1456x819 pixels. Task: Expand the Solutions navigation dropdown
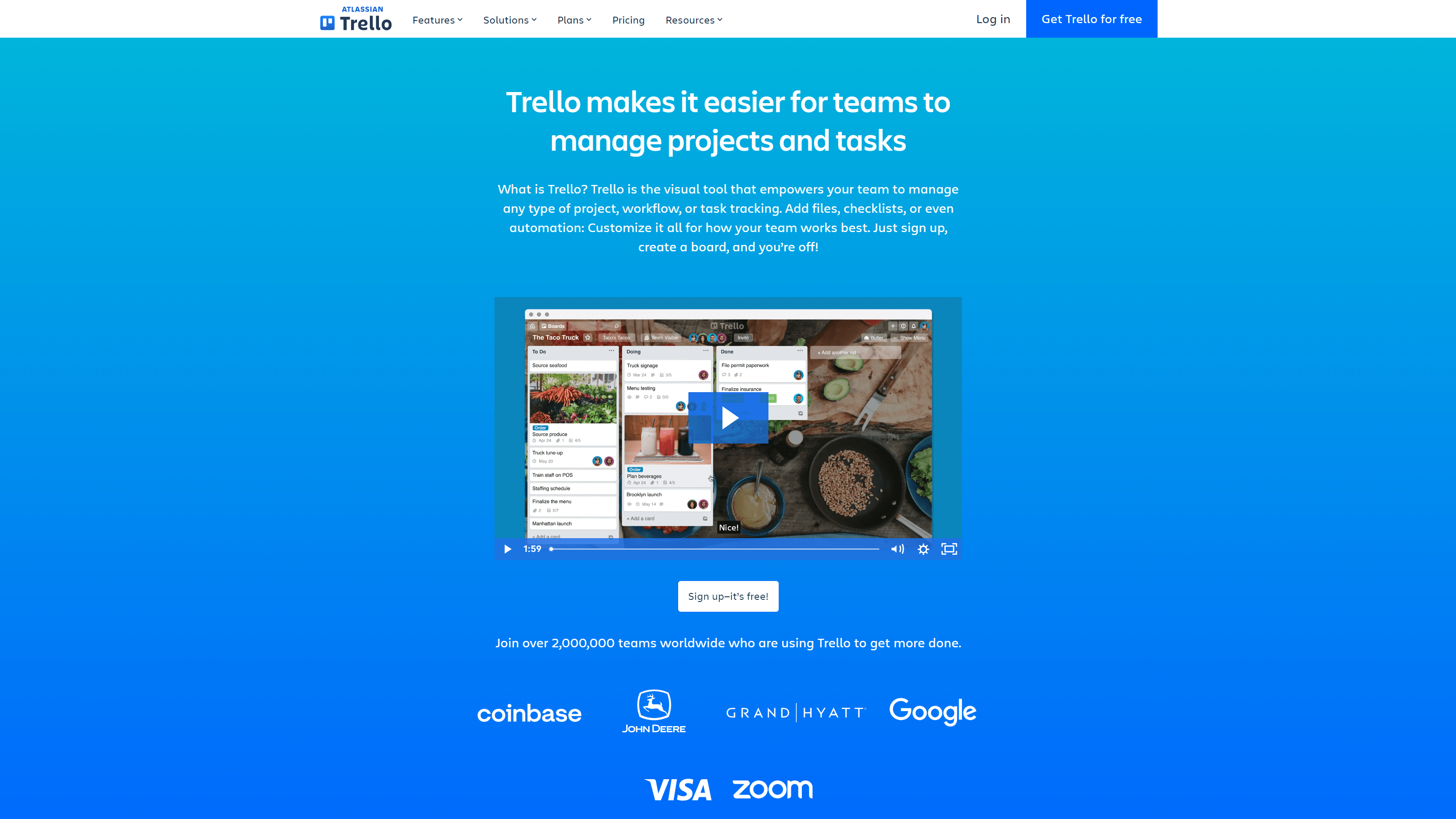pos(510,19)
